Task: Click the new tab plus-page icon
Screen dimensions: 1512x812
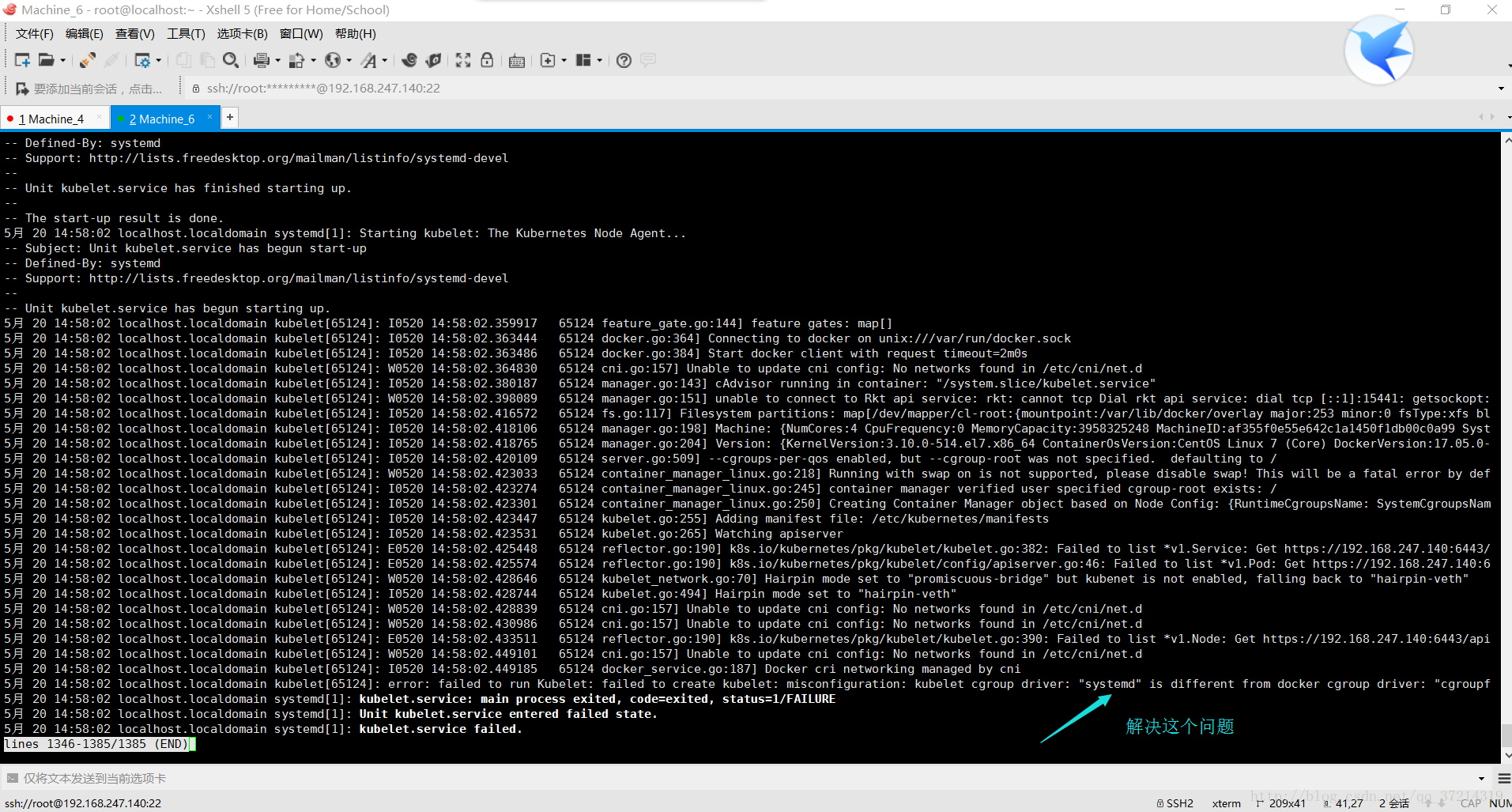Action: (548, 60)
